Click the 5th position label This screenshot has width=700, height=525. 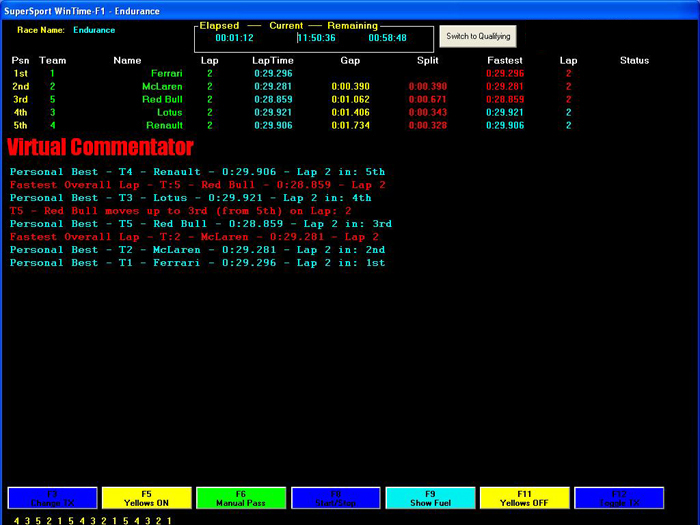click(x=21, y=125)
